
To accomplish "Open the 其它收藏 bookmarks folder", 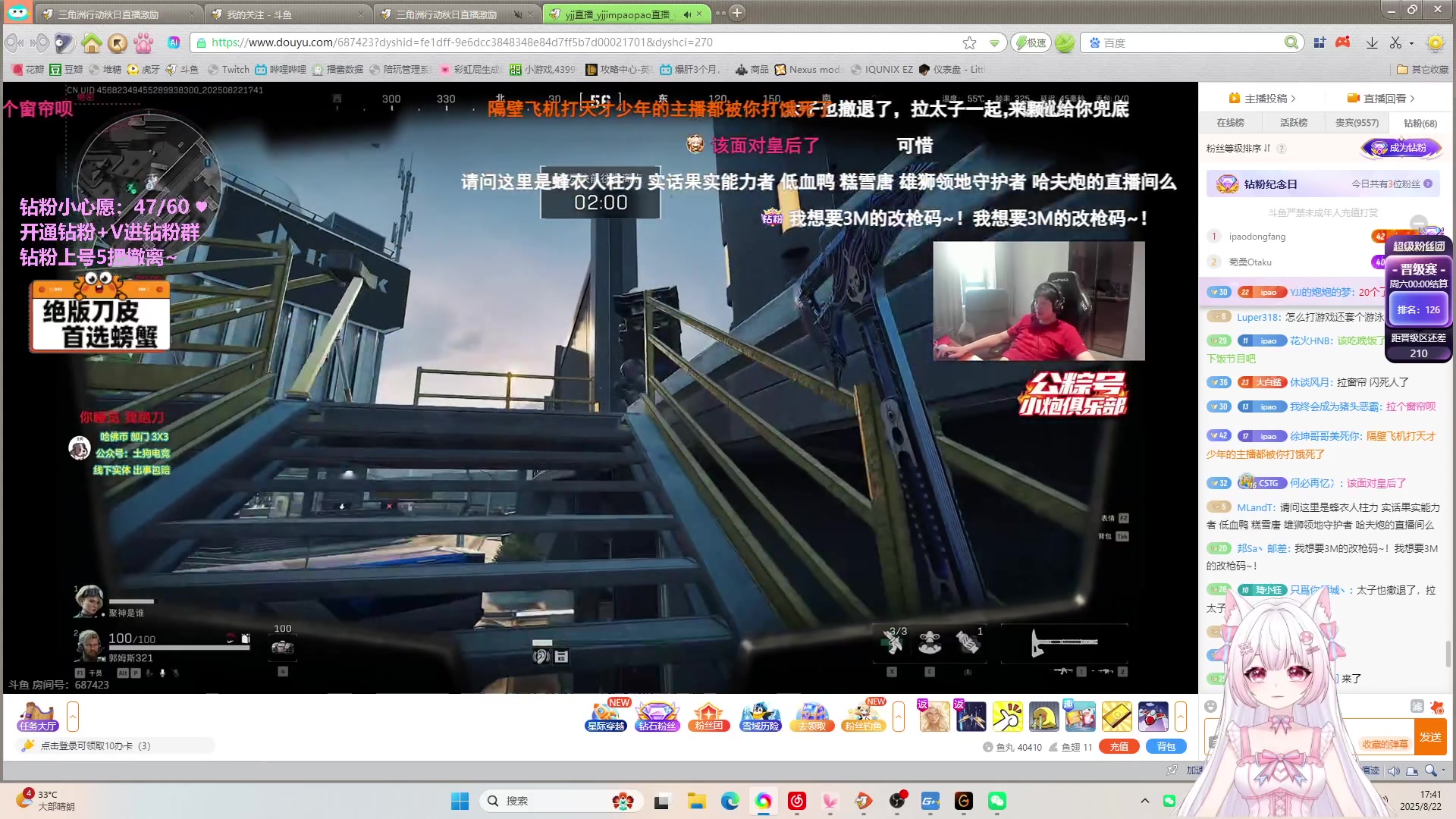I will 1423,69.
